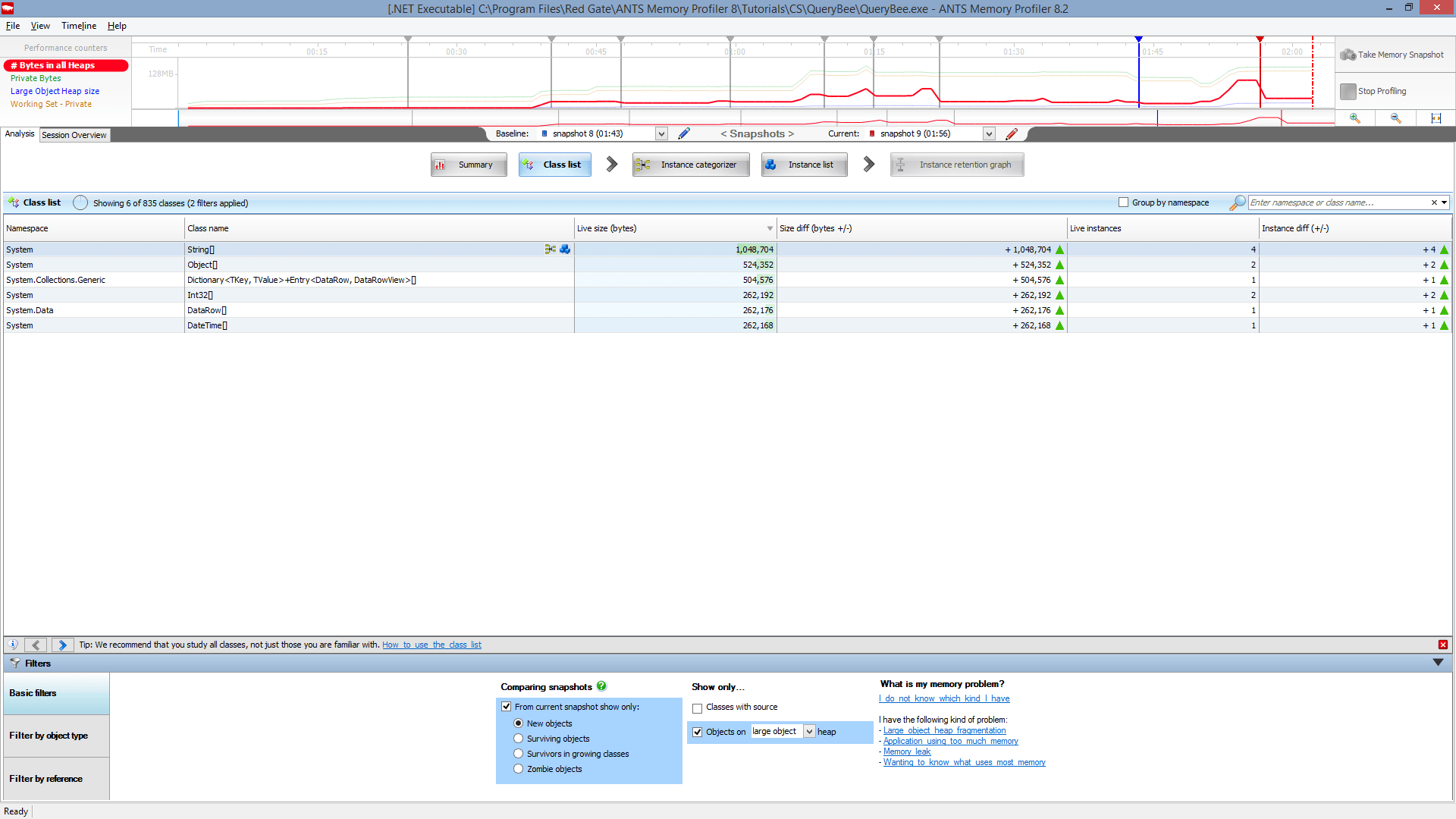Open instance categorizer icon in String[] row
Viewport: 1456px width, 819px height.
pyautogui.click(x=551, y=249)
